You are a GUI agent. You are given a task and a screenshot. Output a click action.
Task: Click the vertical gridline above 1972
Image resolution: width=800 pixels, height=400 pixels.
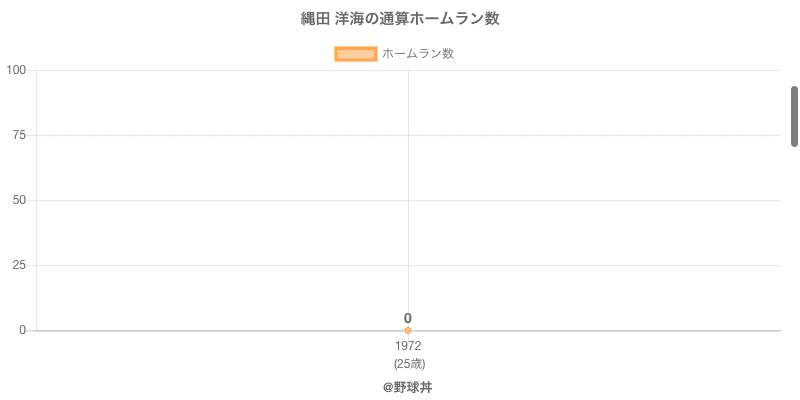coord(408,170)
